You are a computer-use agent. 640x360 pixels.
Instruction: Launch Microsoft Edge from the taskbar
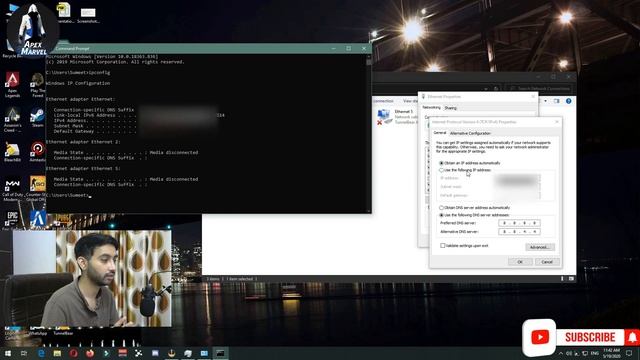coord(41,353)
